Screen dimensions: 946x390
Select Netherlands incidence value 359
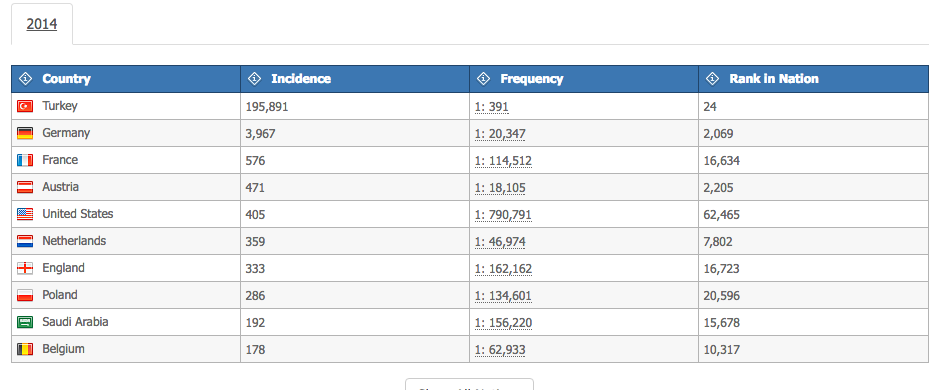pos(255,241)
